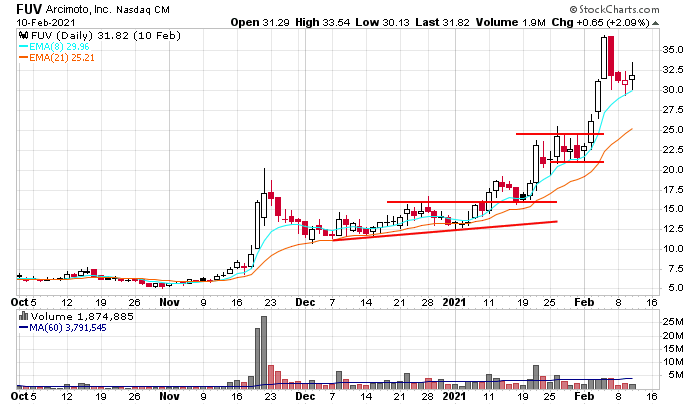Click the Chg +0.65 (+2.09%) value
The height and width of the screenshot is (405, 700).
(600, 22)
